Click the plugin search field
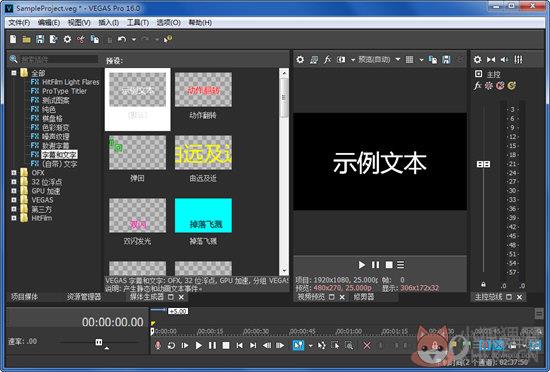The width and height of the screenshot is (550, 372). click(59, 59)
